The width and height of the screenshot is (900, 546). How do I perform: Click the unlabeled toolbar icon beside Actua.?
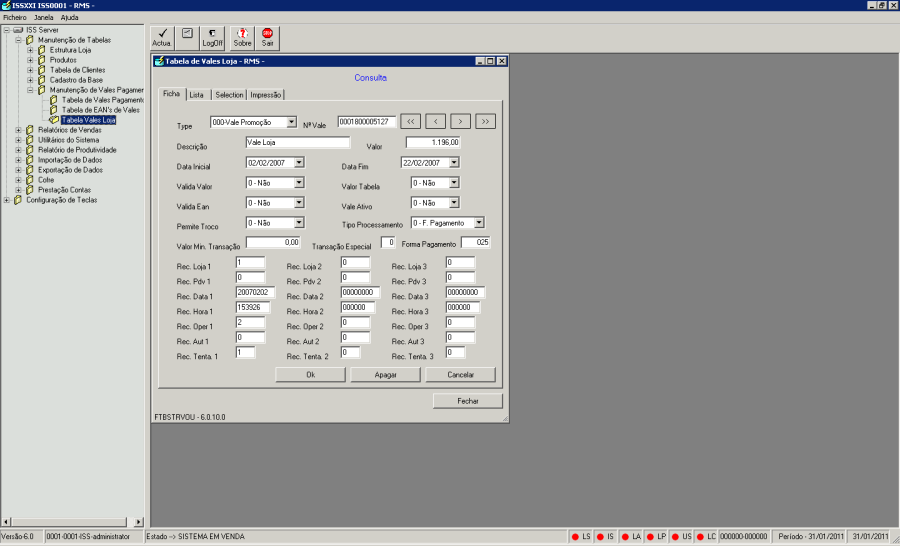(x=186, y=37)
